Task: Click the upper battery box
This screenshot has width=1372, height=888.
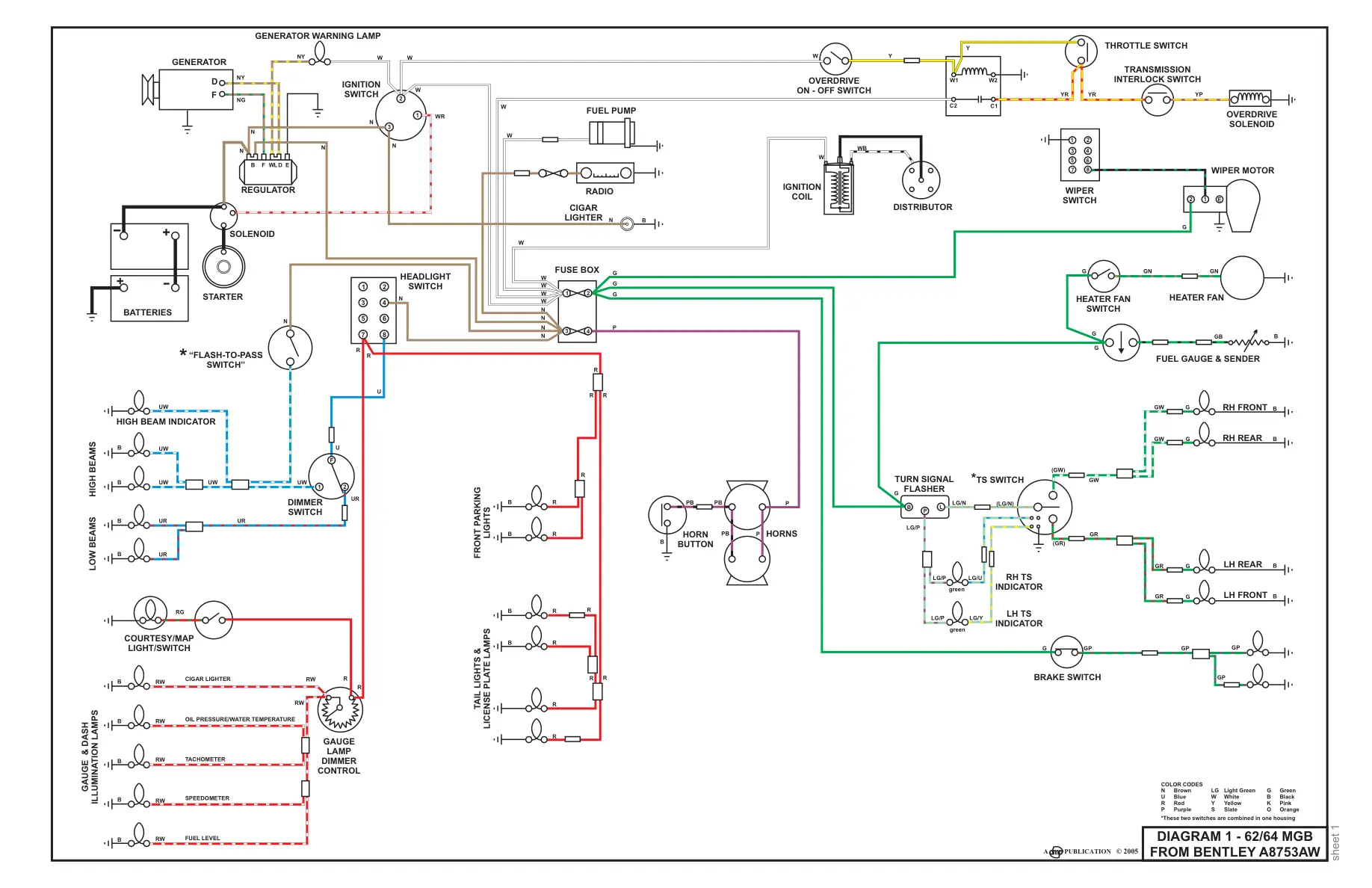Action: point(149,246)
